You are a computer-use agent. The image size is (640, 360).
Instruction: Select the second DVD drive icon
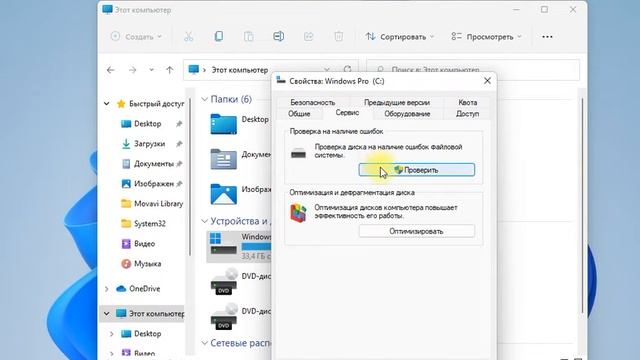[x=224, y=317]
